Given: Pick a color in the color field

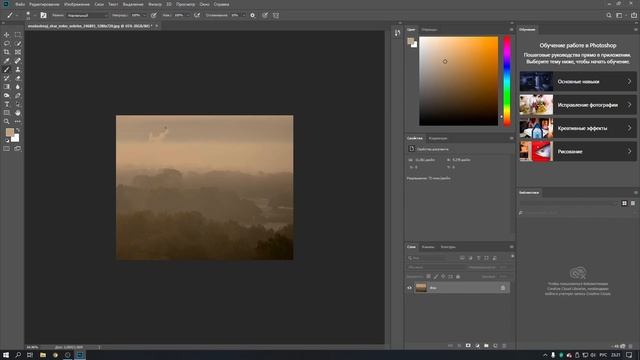Looking at the screenshot, I should click(x=458, y=81).
